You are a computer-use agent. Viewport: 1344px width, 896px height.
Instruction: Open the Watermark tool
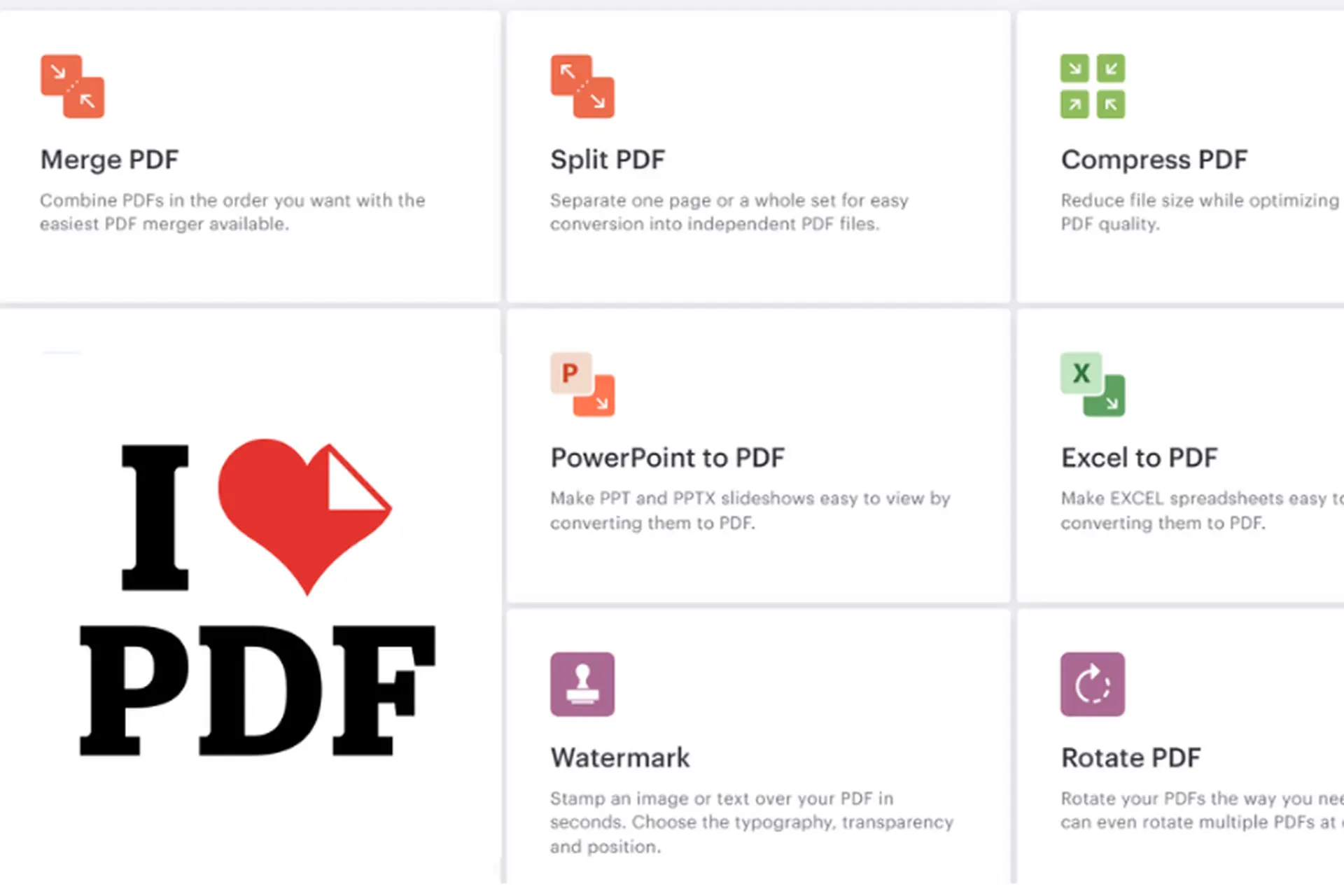620,757
